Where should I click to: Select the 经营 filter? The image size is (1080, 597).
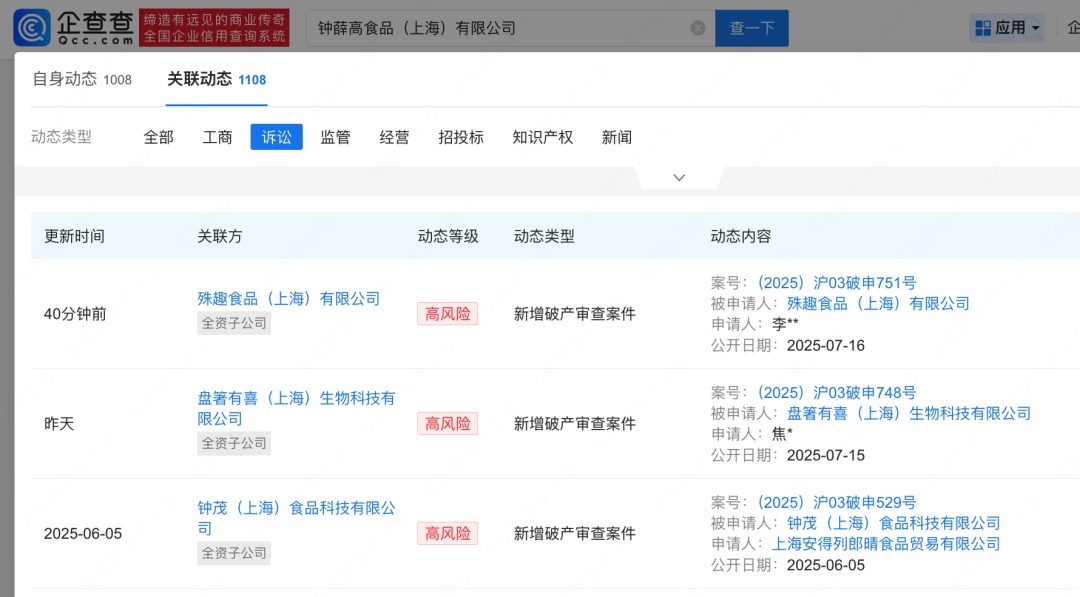(394, 137)
